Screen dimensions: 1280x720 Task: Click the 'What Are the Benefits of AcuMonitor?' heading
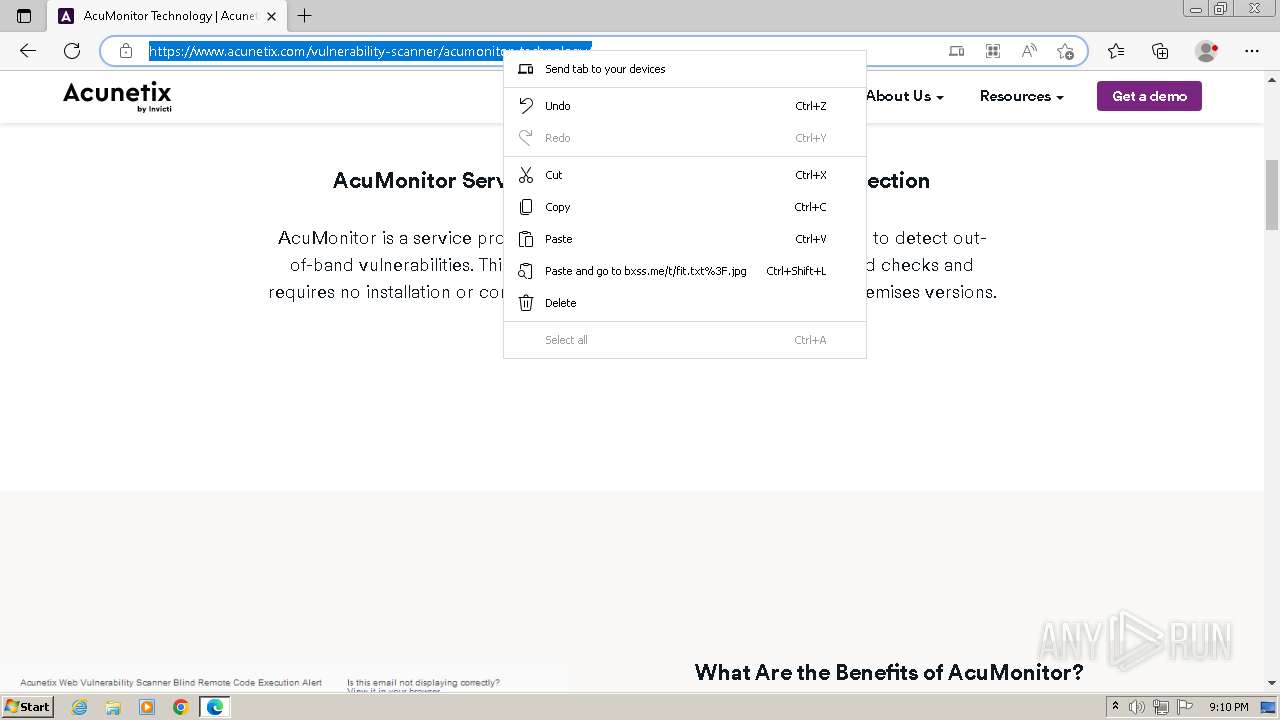[889, 672]
